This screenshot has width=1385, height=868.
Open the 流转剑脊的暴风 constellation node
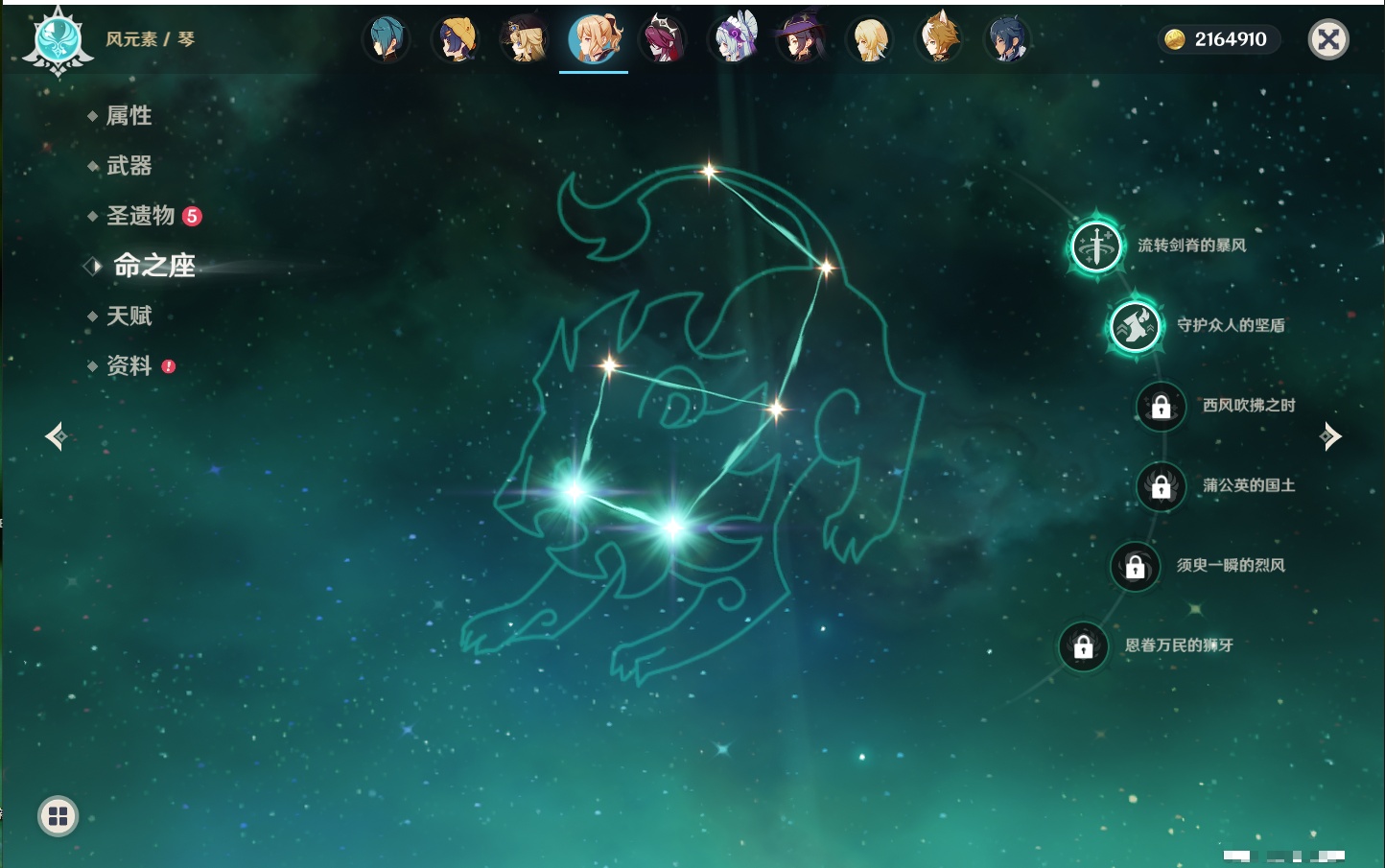pos(1096,246)
